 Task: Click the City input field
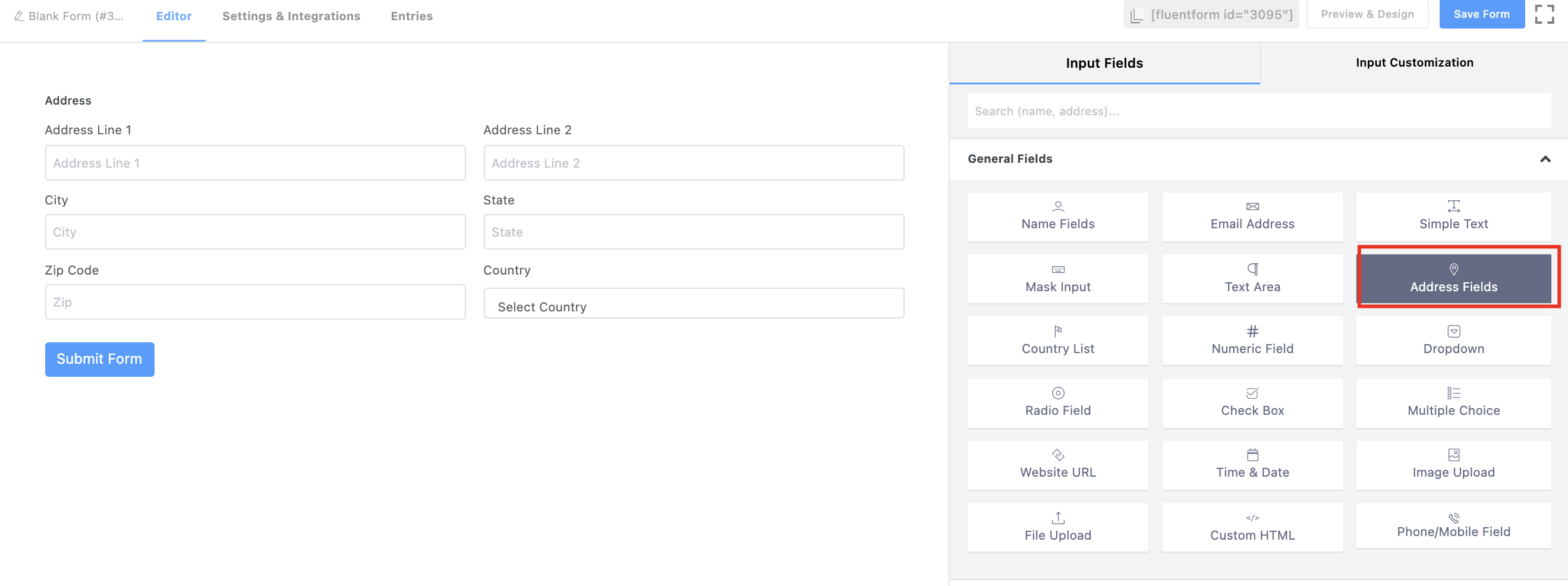coord(255,232)
